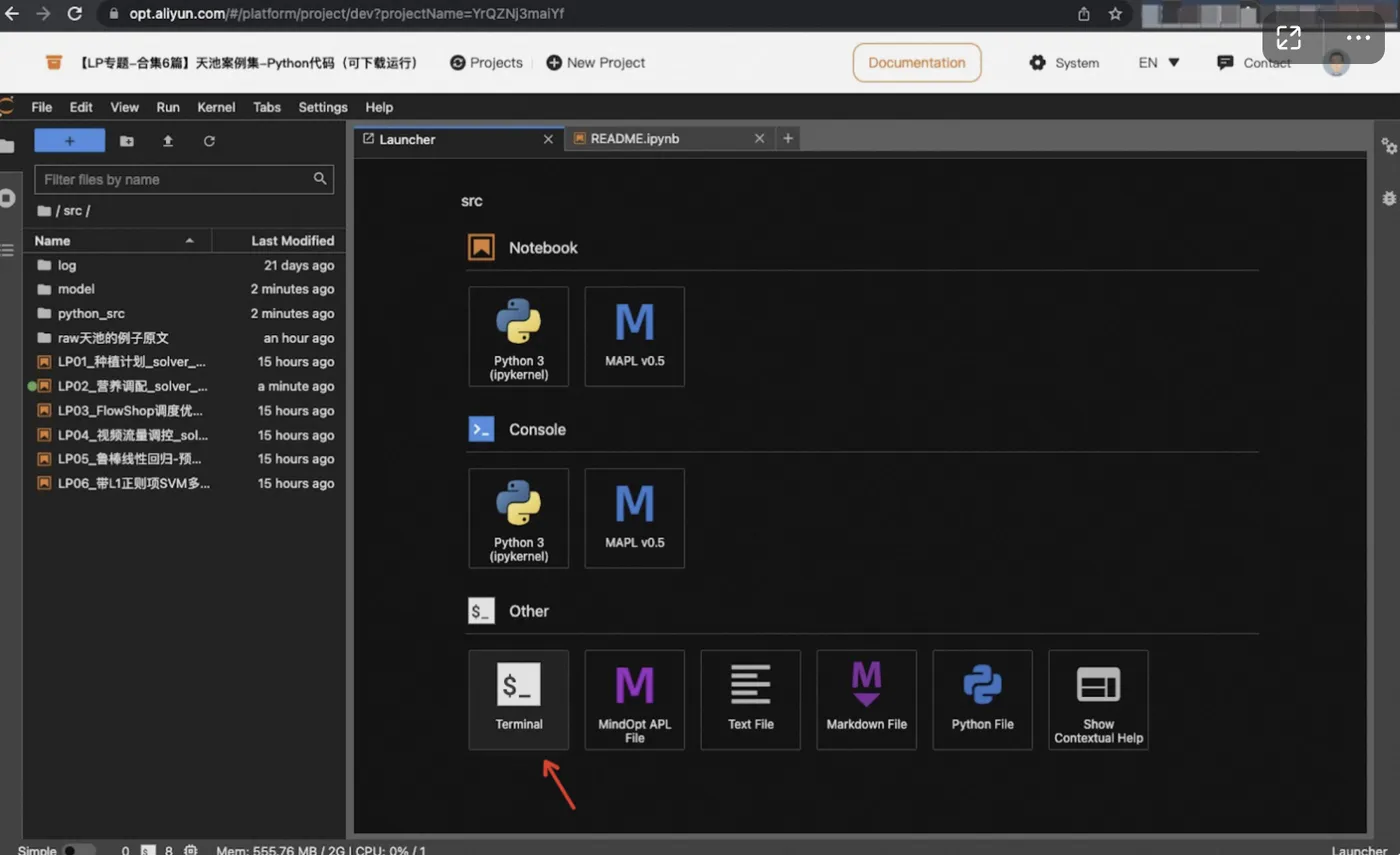Open the Help menu
Image resolution: width=1400 pixels, height=855 pixels.
click(x=379, y=107)
